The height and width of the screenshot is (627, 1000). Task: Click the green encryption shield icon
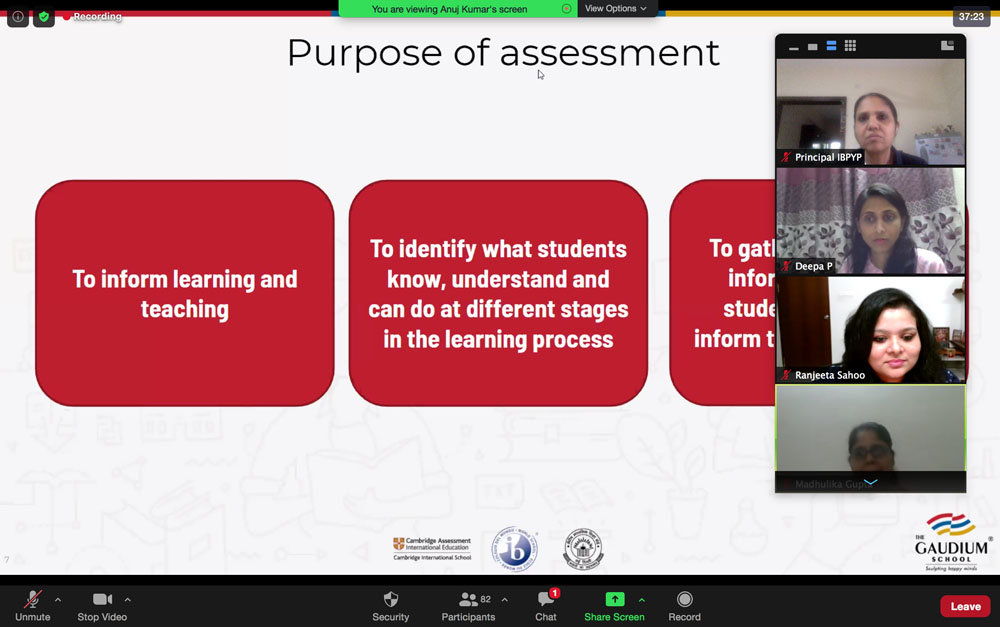pyautogui.click(x=43, y=17)
